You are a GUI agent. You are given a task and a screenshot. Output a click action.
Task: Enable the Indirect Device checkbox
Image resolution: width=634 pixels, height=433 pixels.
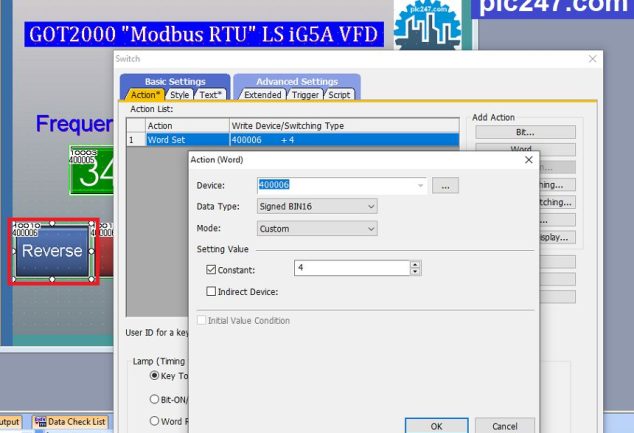211,291
